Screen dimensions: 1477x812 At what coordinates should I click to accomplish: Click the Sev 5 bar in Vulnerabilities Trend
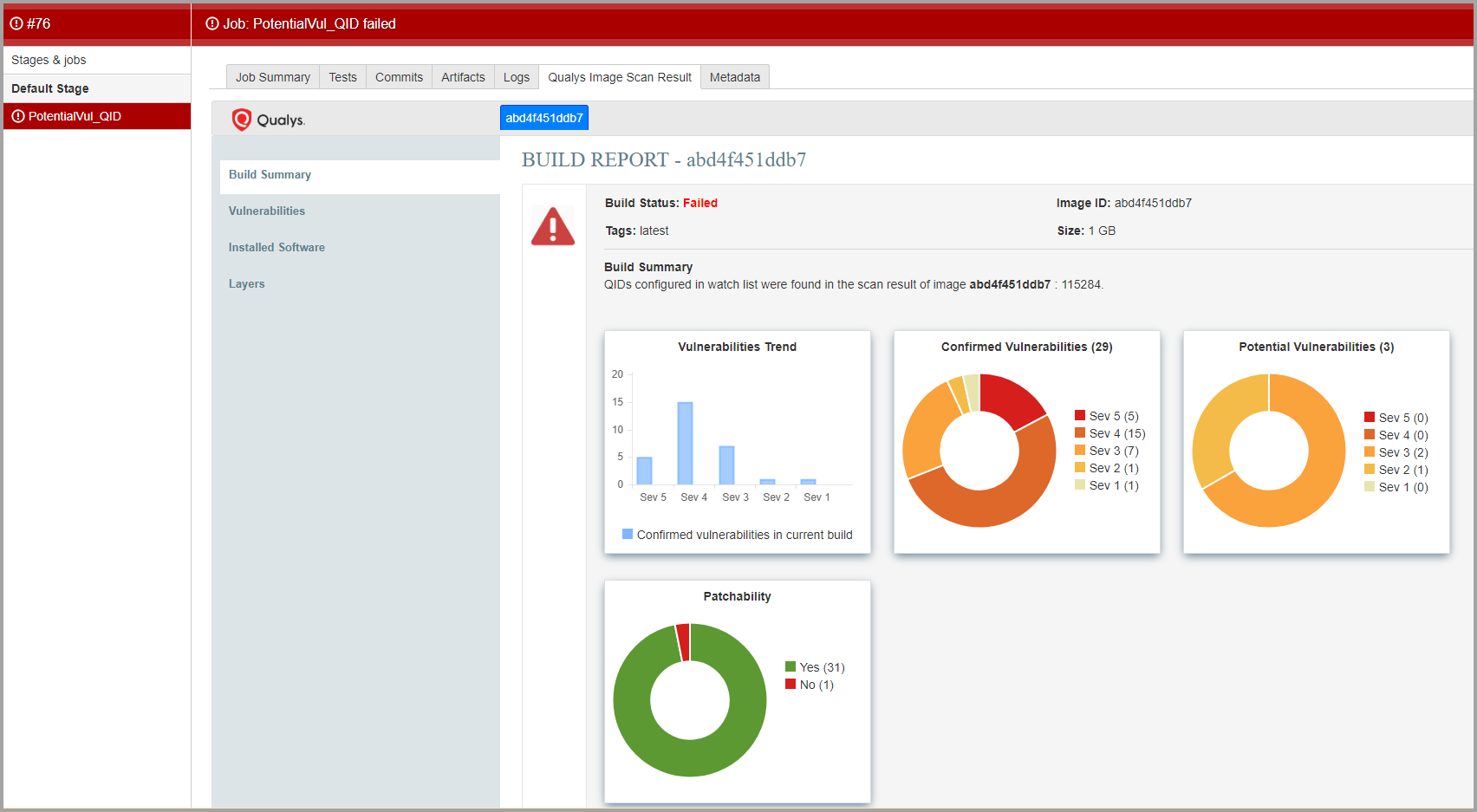click(644, 471)
